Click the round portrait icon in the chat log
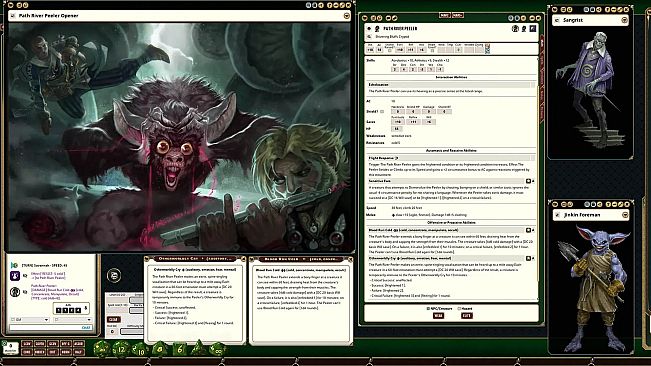The image size is (651, 366). [x=15, y=292]
